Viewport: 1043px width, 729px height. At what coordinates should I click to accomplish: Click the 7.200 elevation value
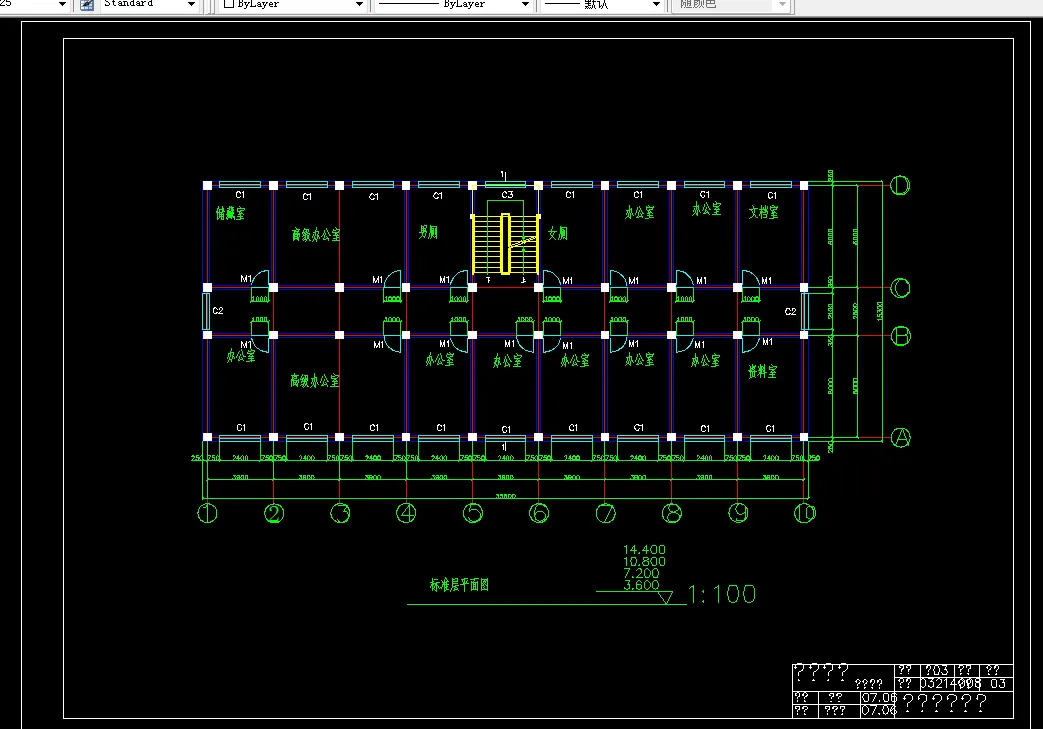tap(641, 573)
